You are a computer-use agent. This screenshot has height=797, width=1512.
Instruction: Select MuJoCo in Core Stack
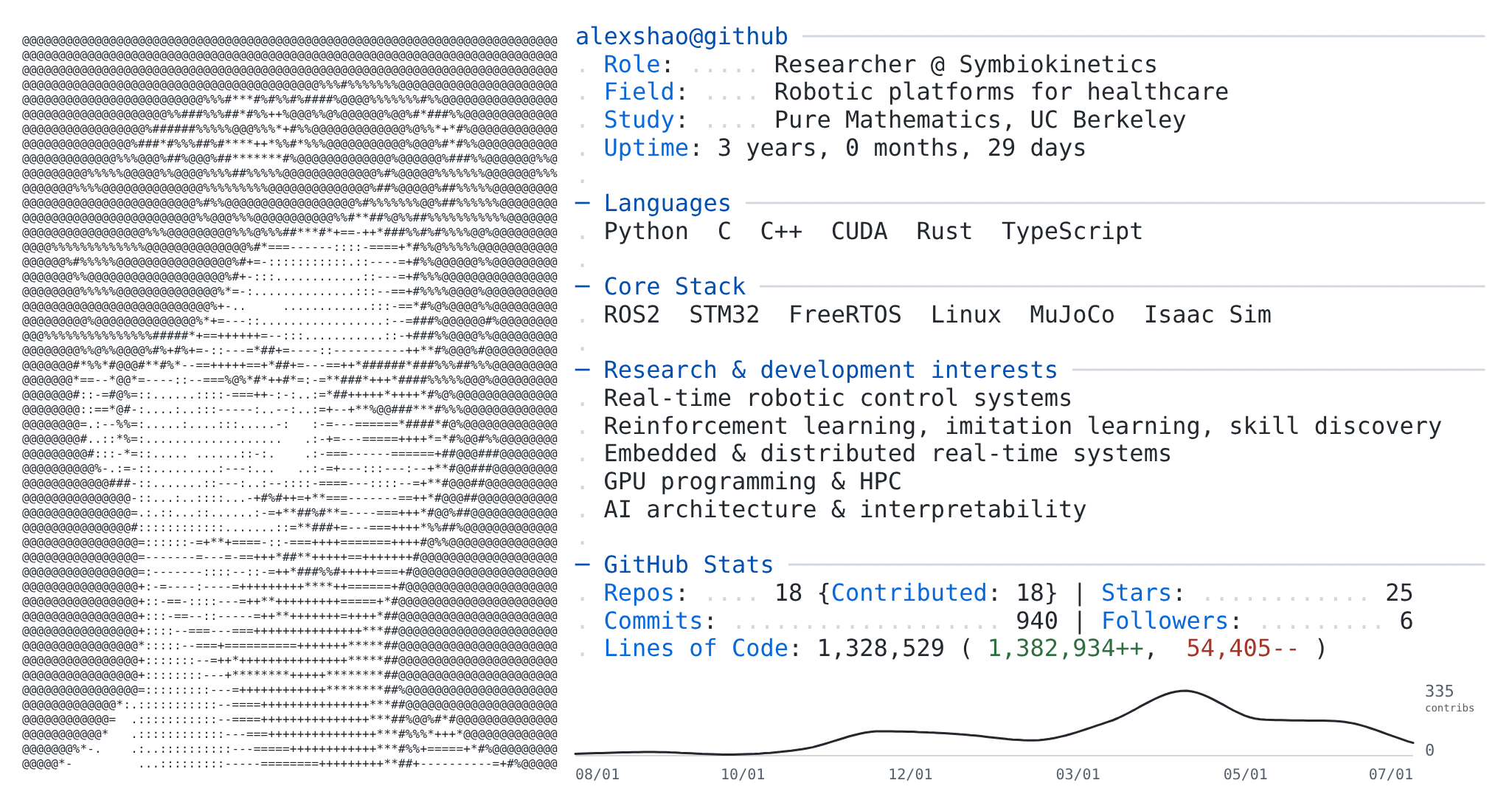pyautogui.click(x=1072, y=314)
